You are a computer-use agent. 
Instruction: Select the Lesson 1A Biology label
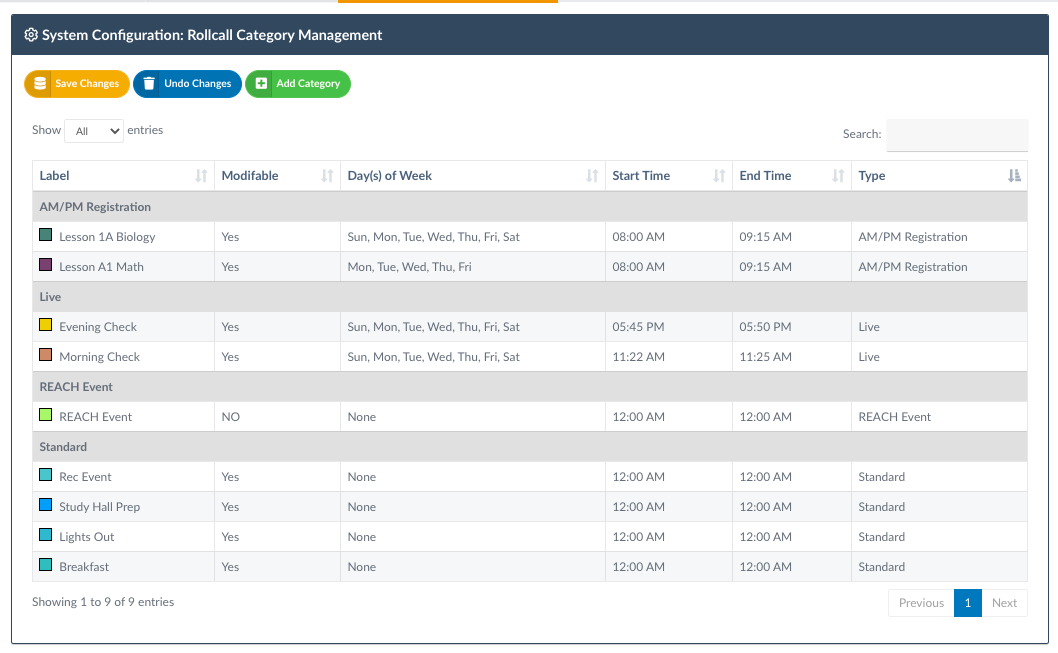click(107, 237)
